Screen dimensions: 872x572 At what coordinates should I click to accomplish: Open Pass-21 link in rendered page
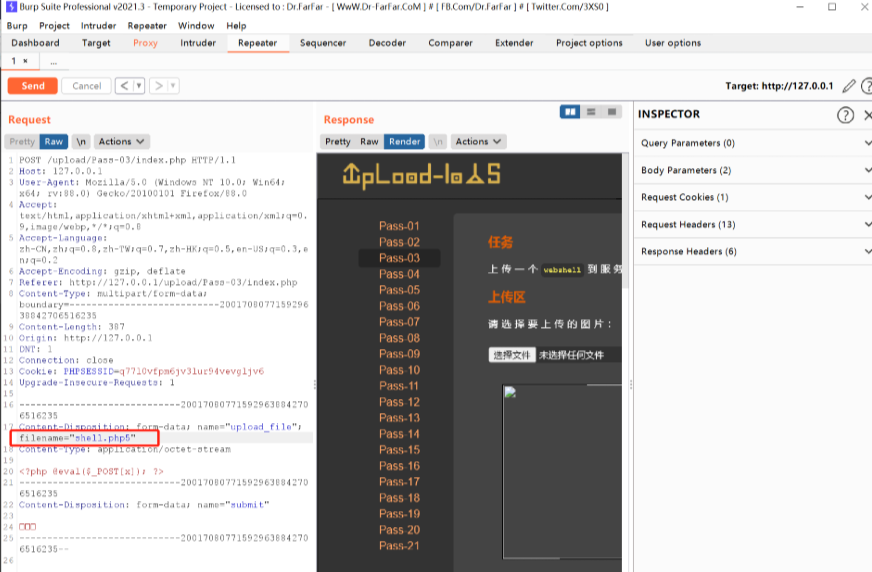tap(399, 546)
